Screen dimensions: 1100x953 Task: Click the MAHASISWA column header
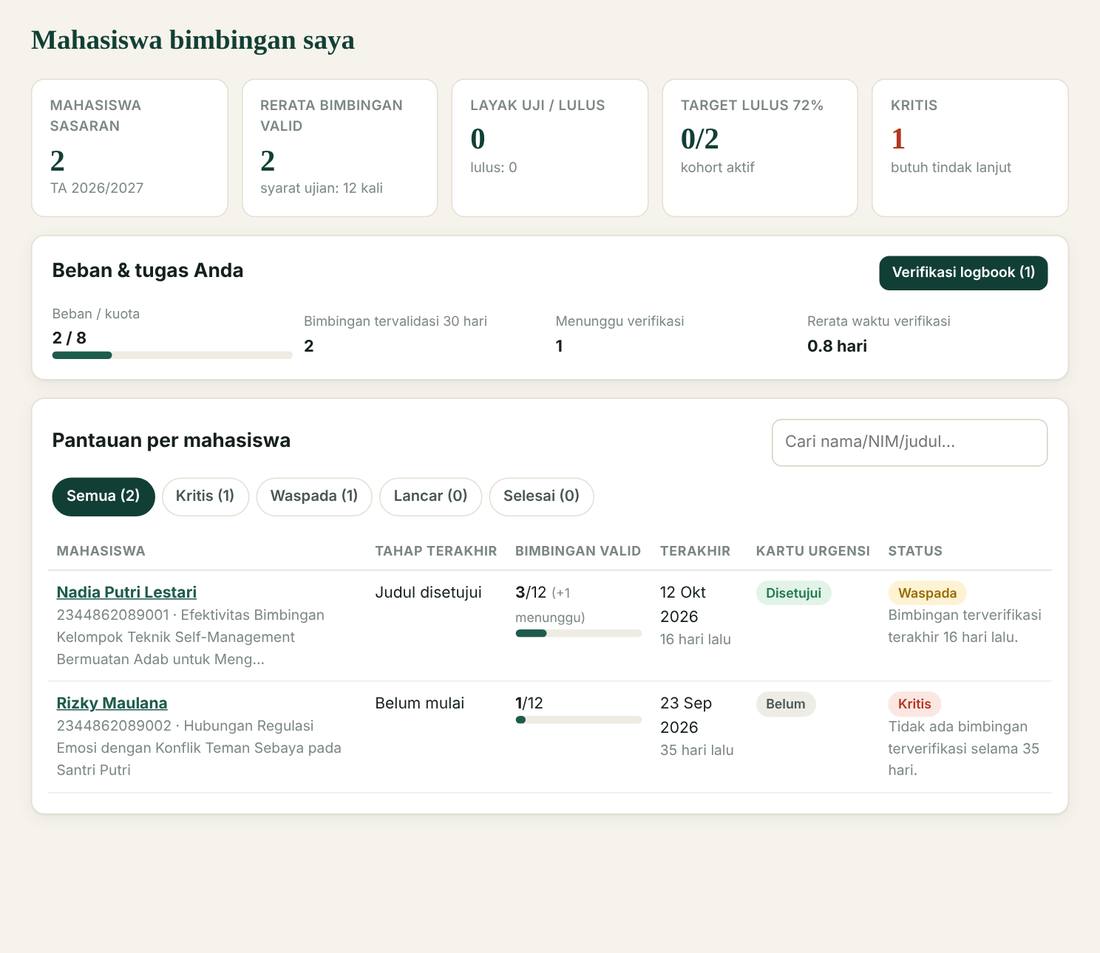click(101, 551)
